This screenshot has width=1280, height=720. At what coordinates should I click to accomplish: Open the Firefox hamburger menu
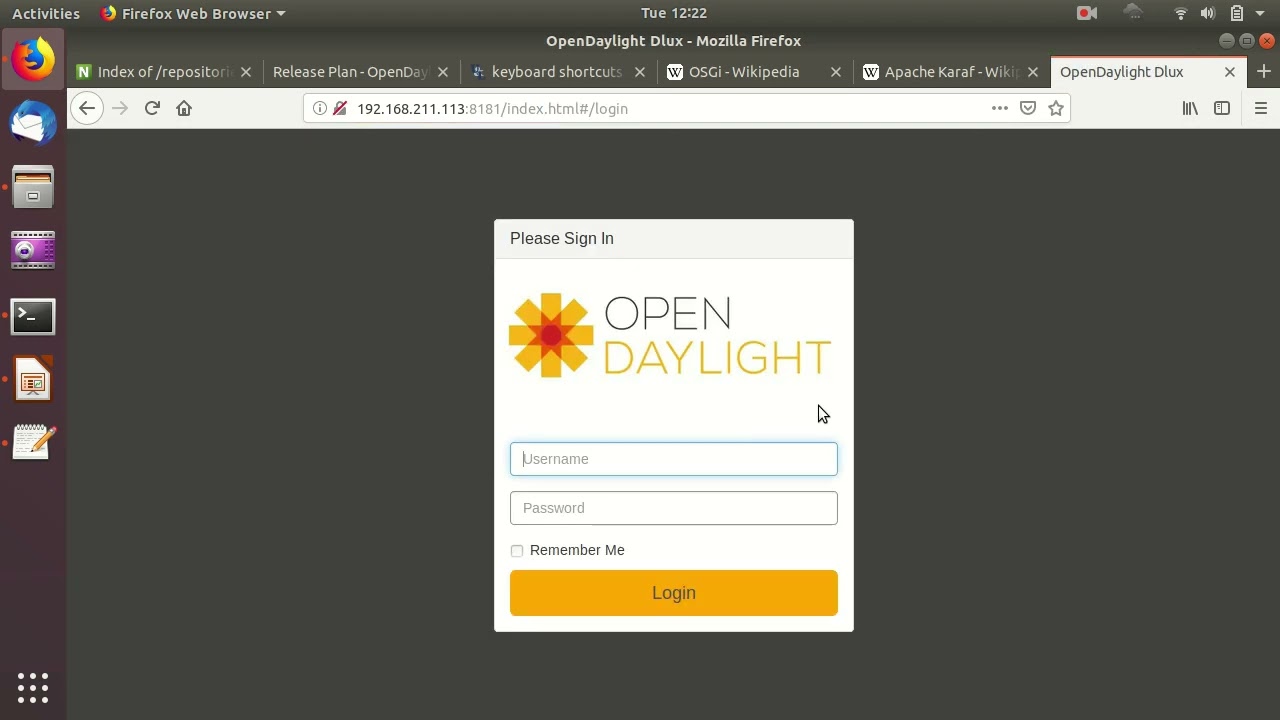(1260, 108)
